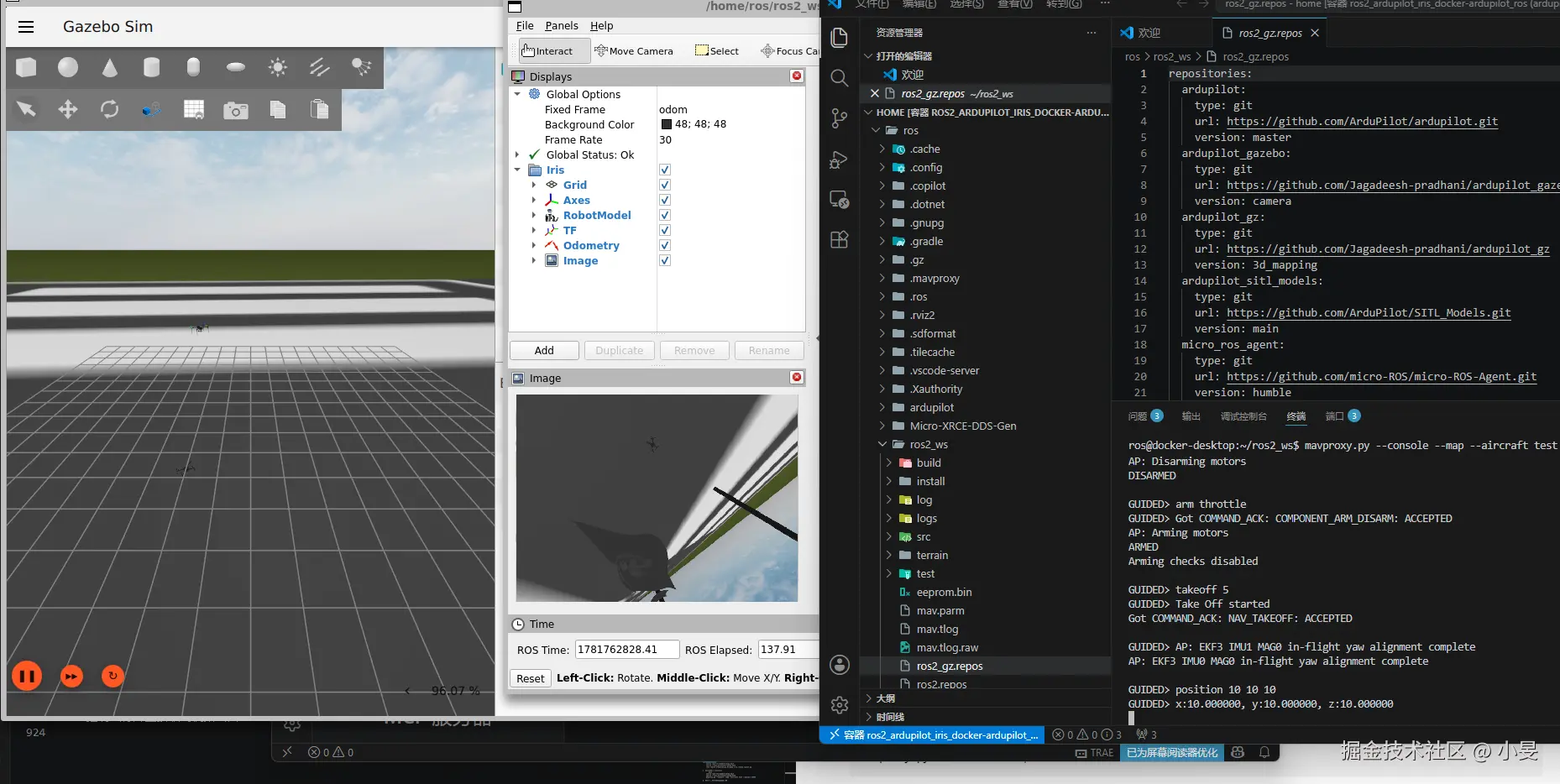Select the Move Camera tool in RViz
This screenshot has width=1560, height=784.
coord(634,51)
